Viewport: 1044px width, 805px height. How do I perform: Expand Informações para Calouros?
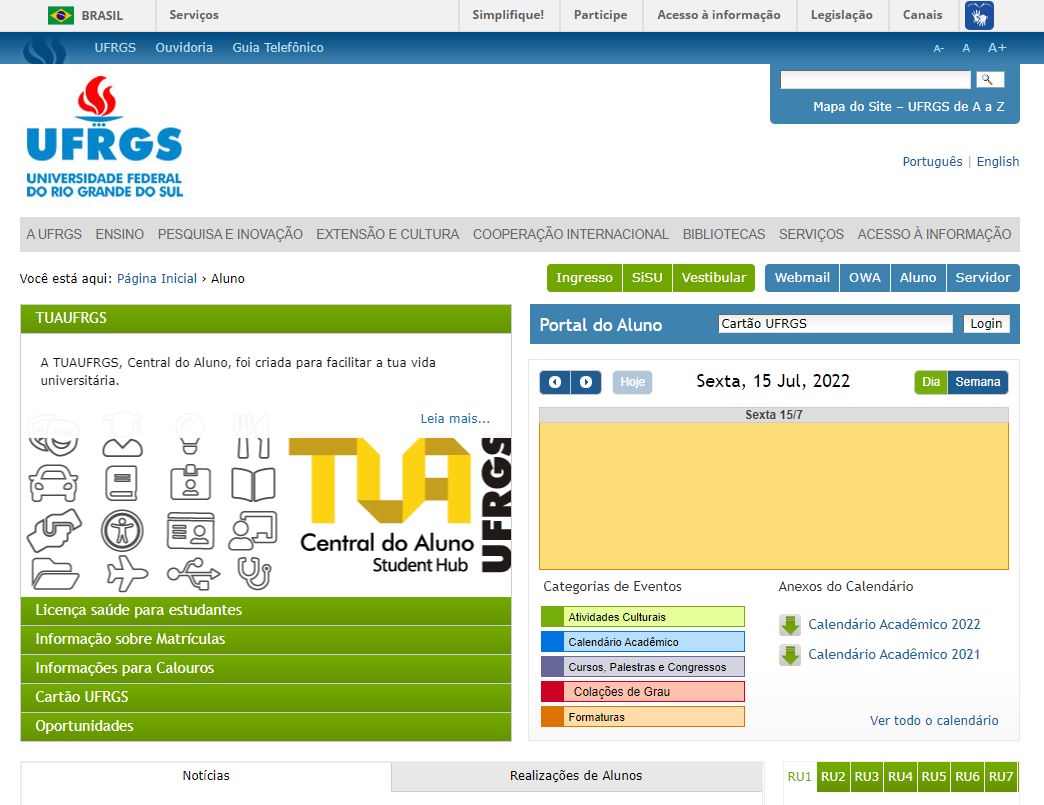[266, 669]
